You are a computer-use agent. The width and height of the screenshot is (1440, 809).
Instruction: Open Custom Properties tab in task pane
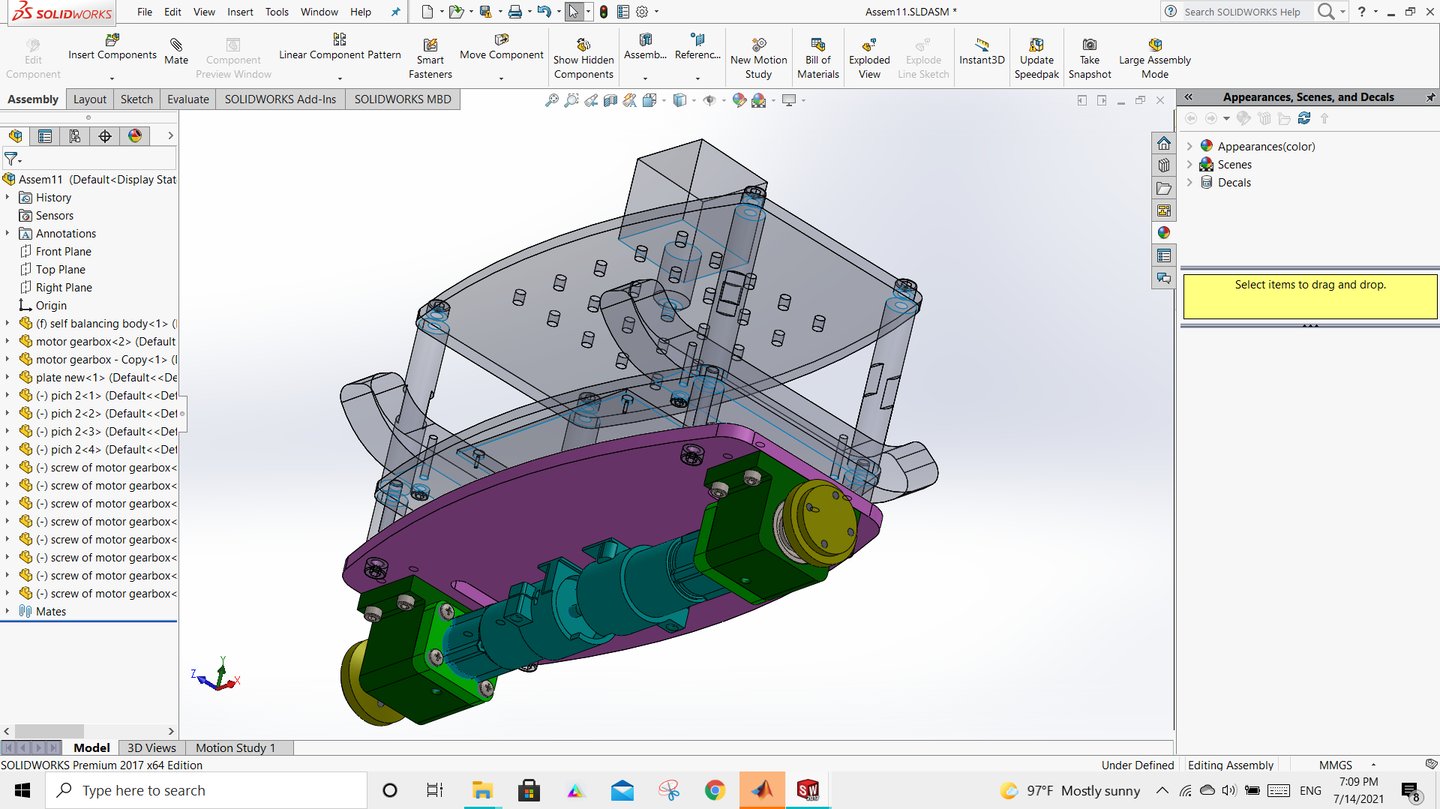1164,256
